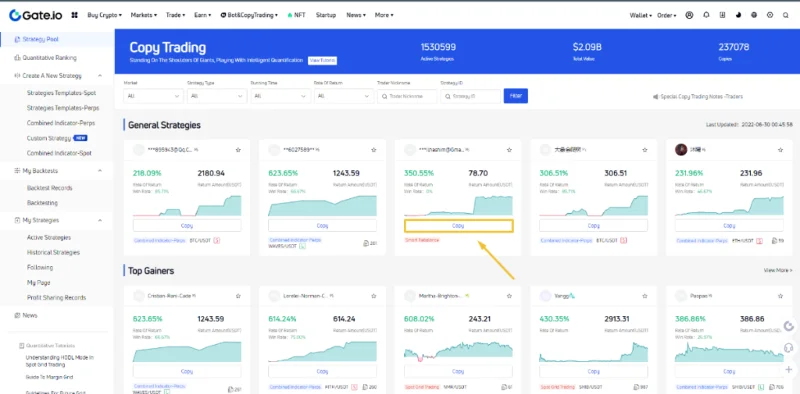Open the Rate Of Return filter dropdown
Screen dimensions: 800x394
(x=344, y=96)
